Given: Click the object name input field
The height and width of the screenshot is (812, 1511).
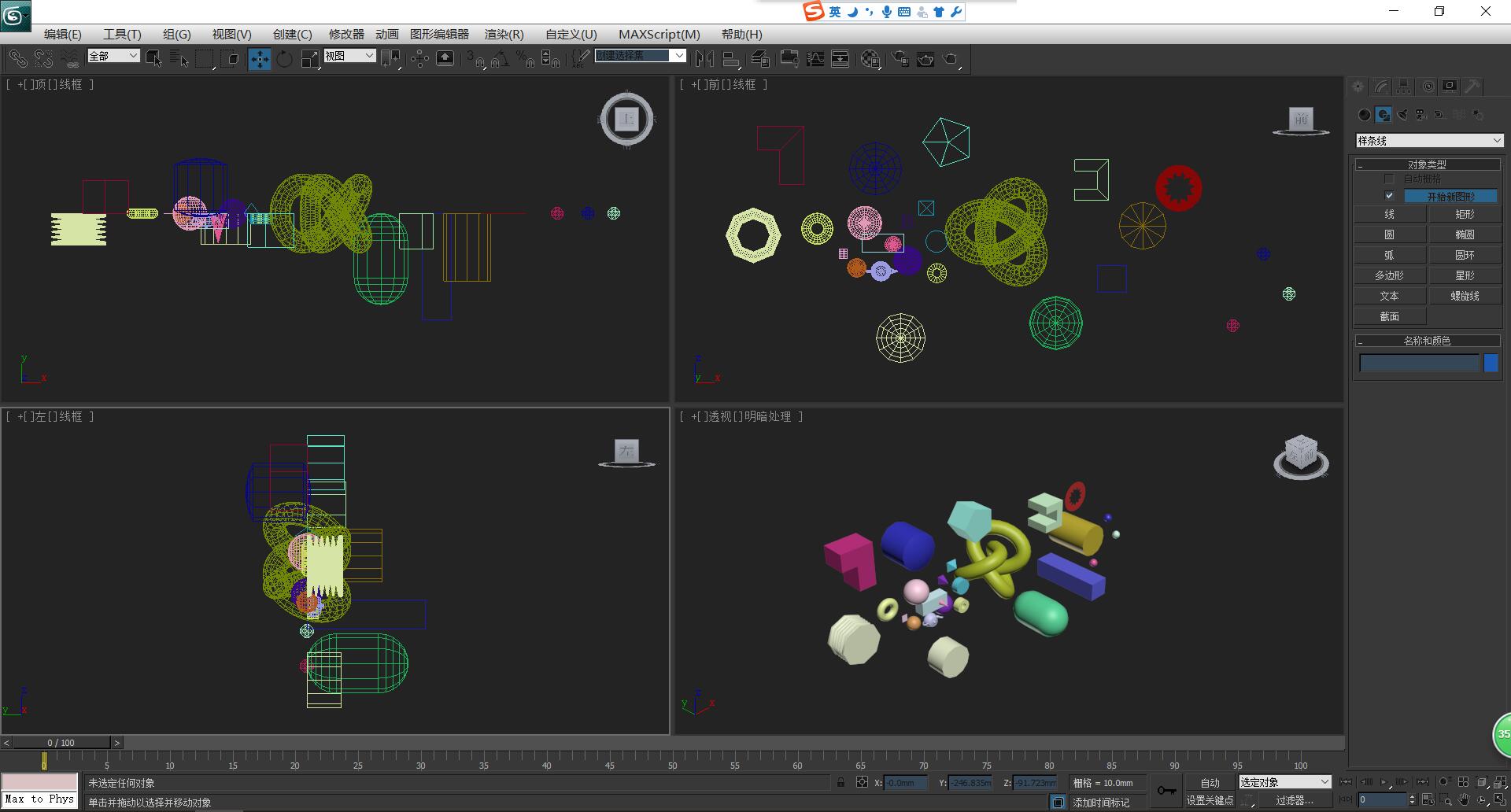Looking at the screenshot, I should tap(1420, 363).
